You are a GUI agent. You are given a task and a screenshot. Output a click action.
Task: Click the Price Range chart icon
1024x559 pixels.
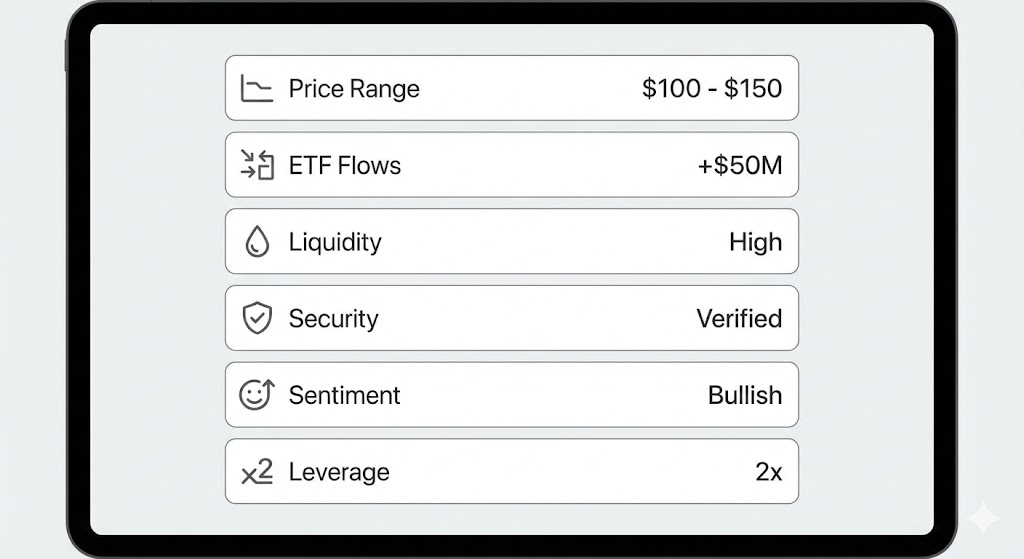pos(257,88)
